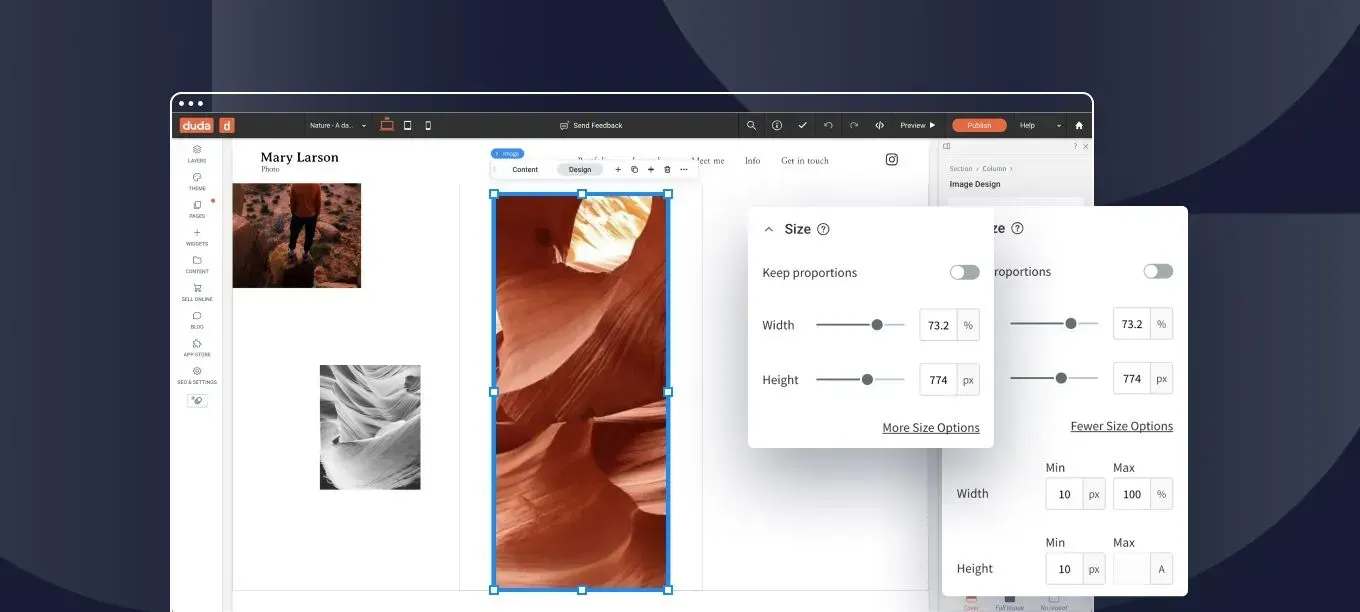Switch to the Content tab
This screenshot has height=612, width=1360.
point(525,169)
